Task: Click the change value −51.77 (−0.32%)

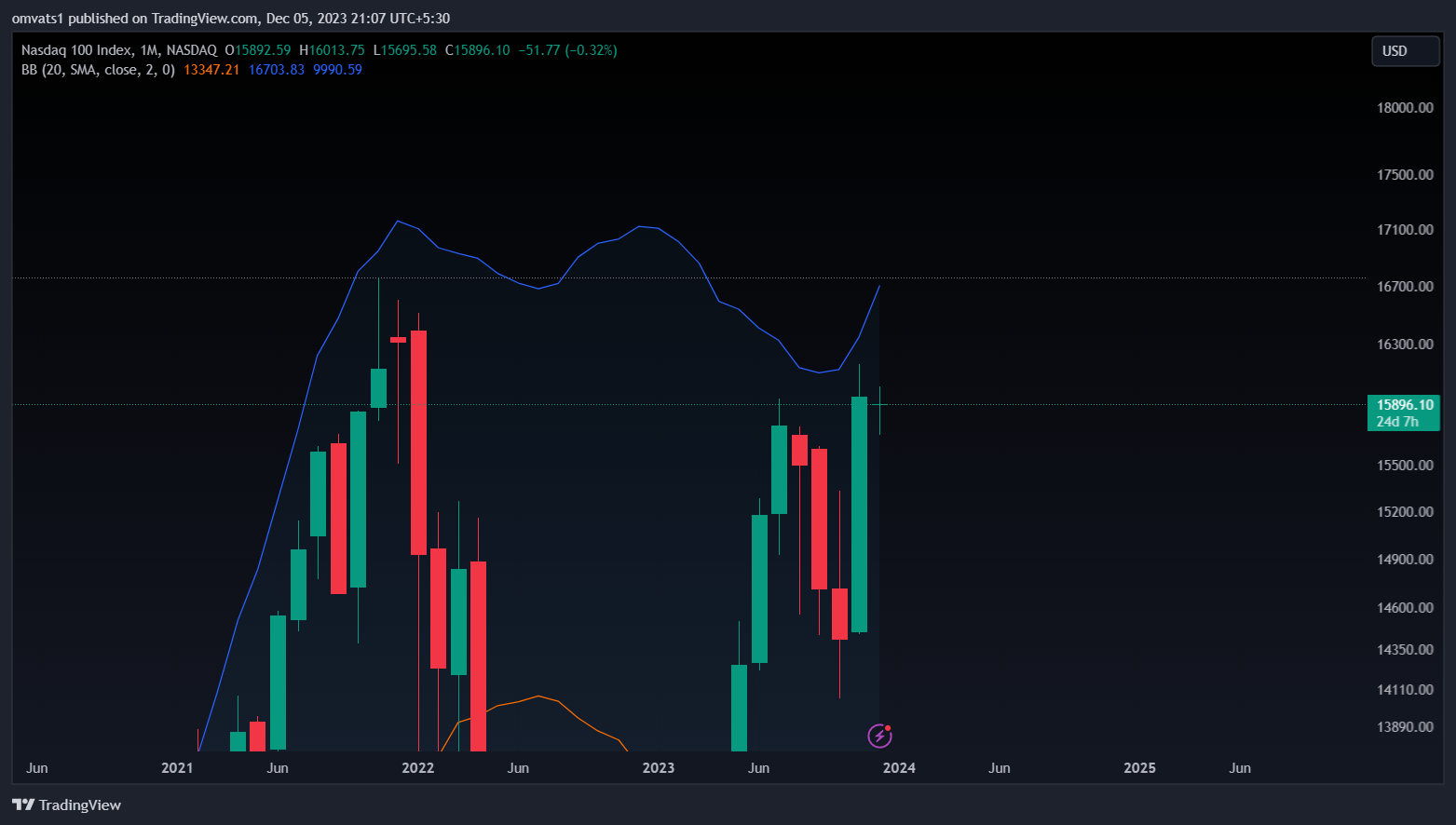Action: (567, 50)
